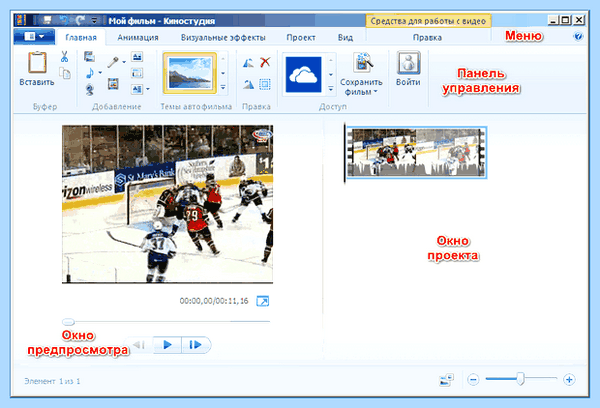Expand the Add music dropdown arrow
The width and height of the screenshot is (600, 408).
(x=100, y=72)
